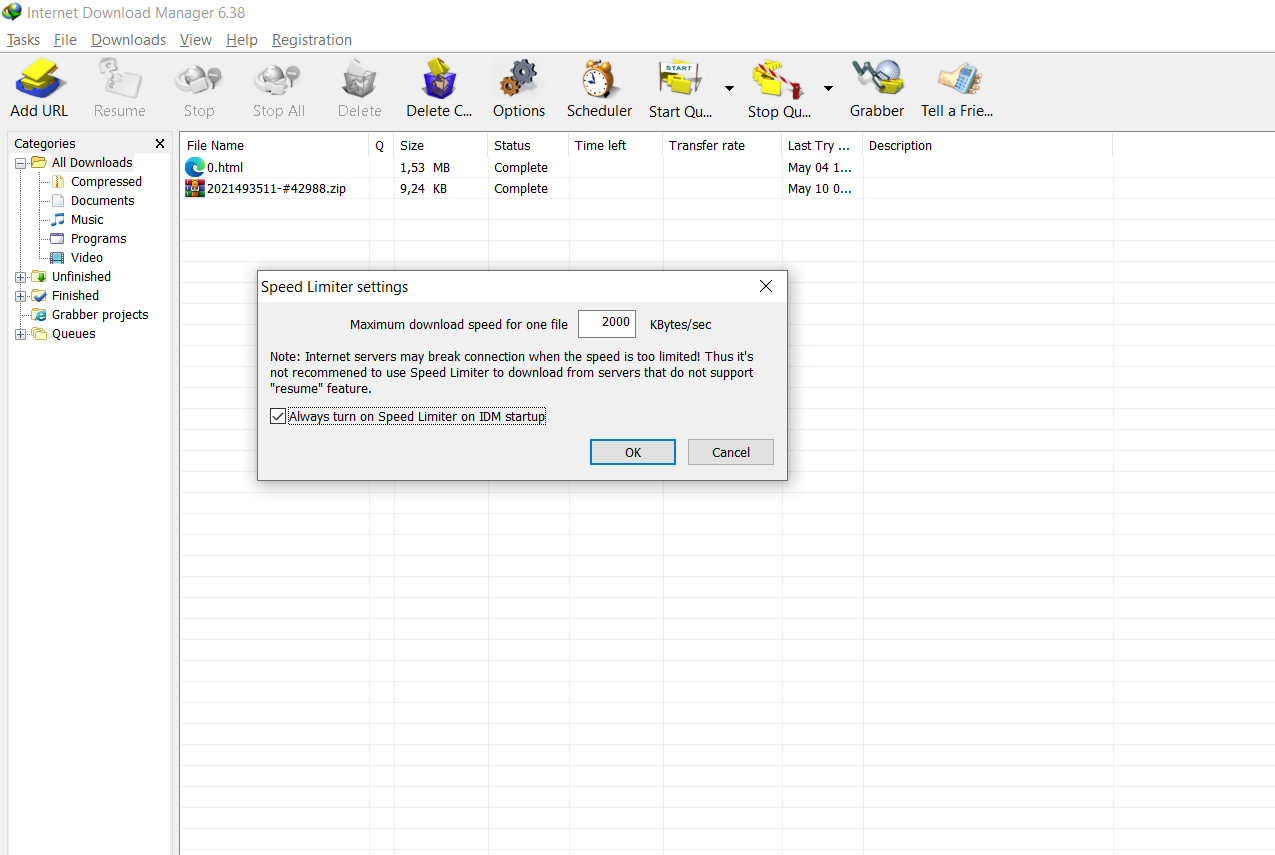Expand the Finished tree node

(x=20, y=296)
